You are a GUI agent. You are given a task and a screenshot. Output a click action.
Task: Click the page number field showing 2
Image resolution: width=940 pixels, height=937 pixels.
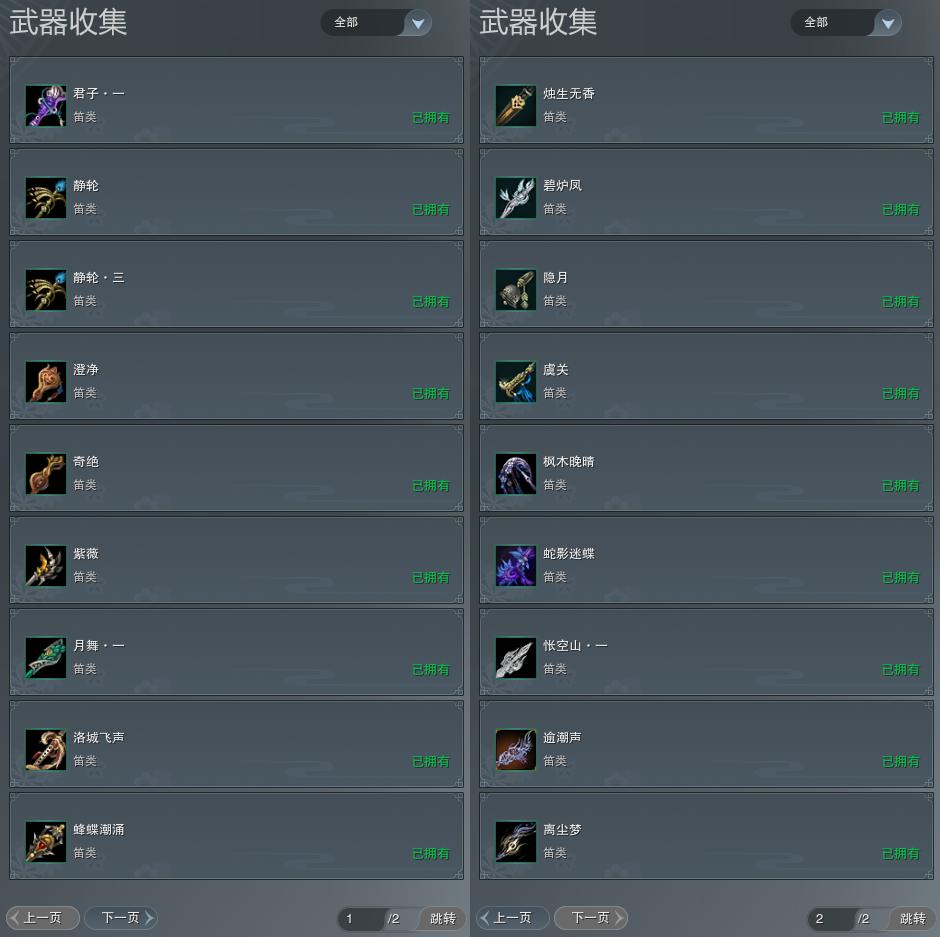tap(831, 918)
